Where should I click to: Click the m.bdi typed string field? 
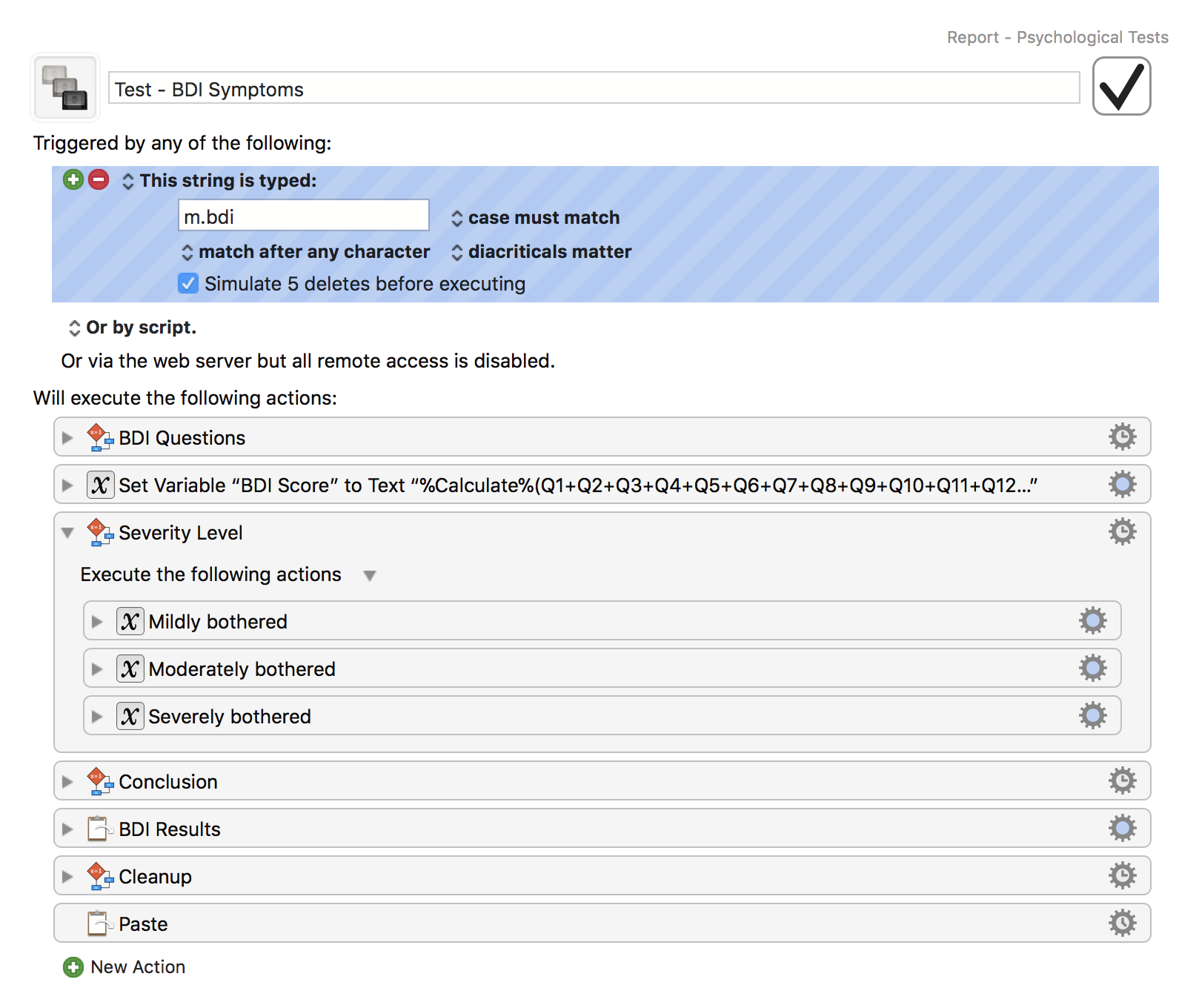pos(304,216)
